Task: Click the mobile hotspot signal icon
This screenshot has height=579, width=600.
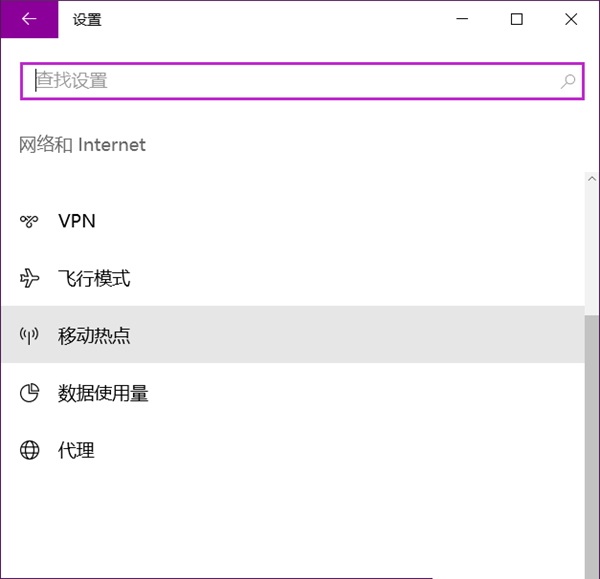Action: pyautogui.click(x=29, y=335)
